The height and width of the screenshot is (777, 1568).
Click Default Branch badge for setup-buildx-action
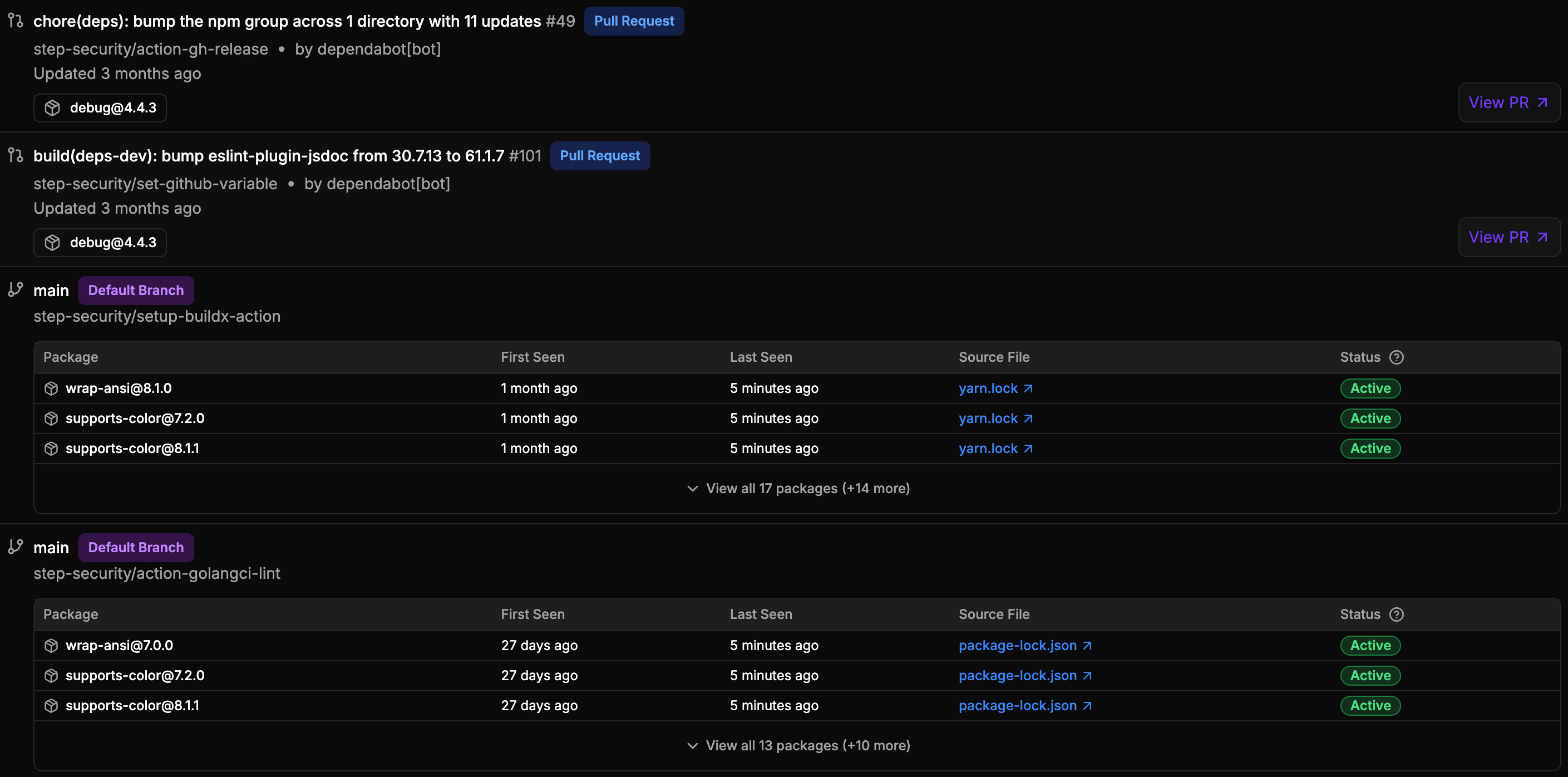[136, 291]
